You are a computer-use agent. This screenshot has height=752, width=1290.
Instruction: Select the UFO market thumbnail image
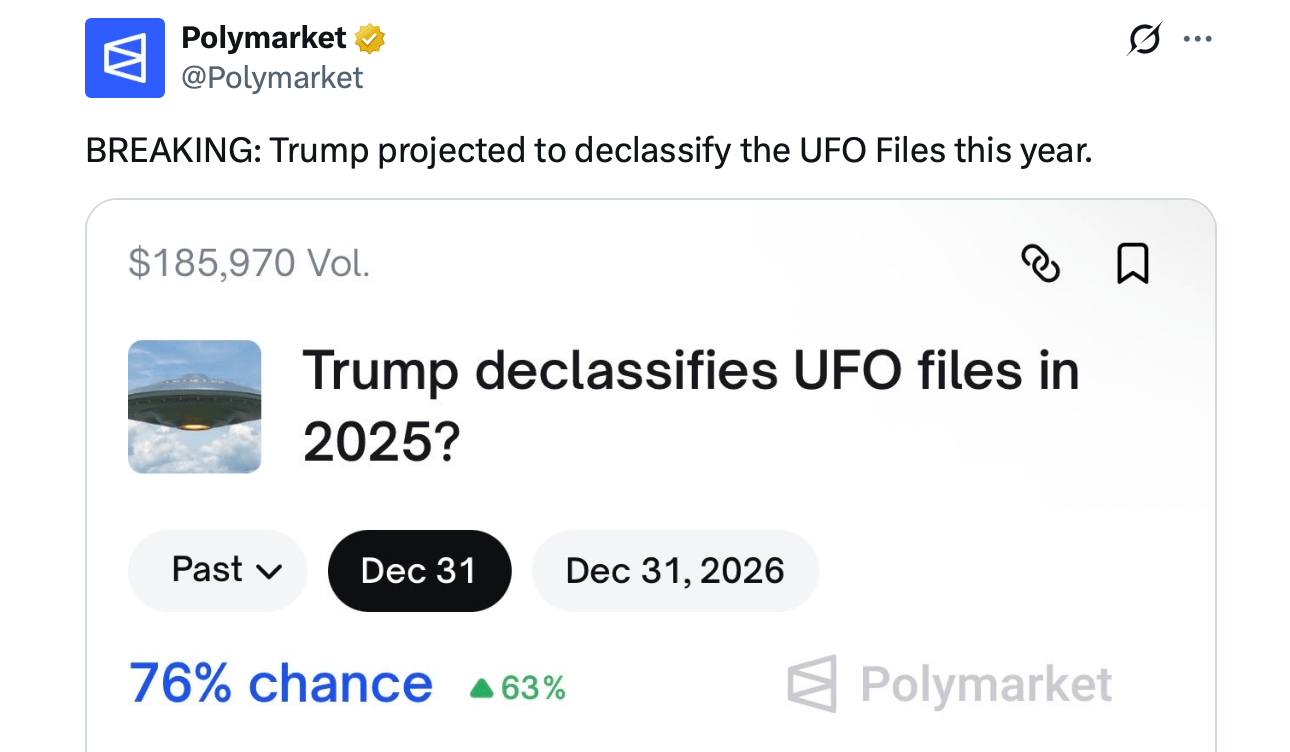tap(194, 406)
